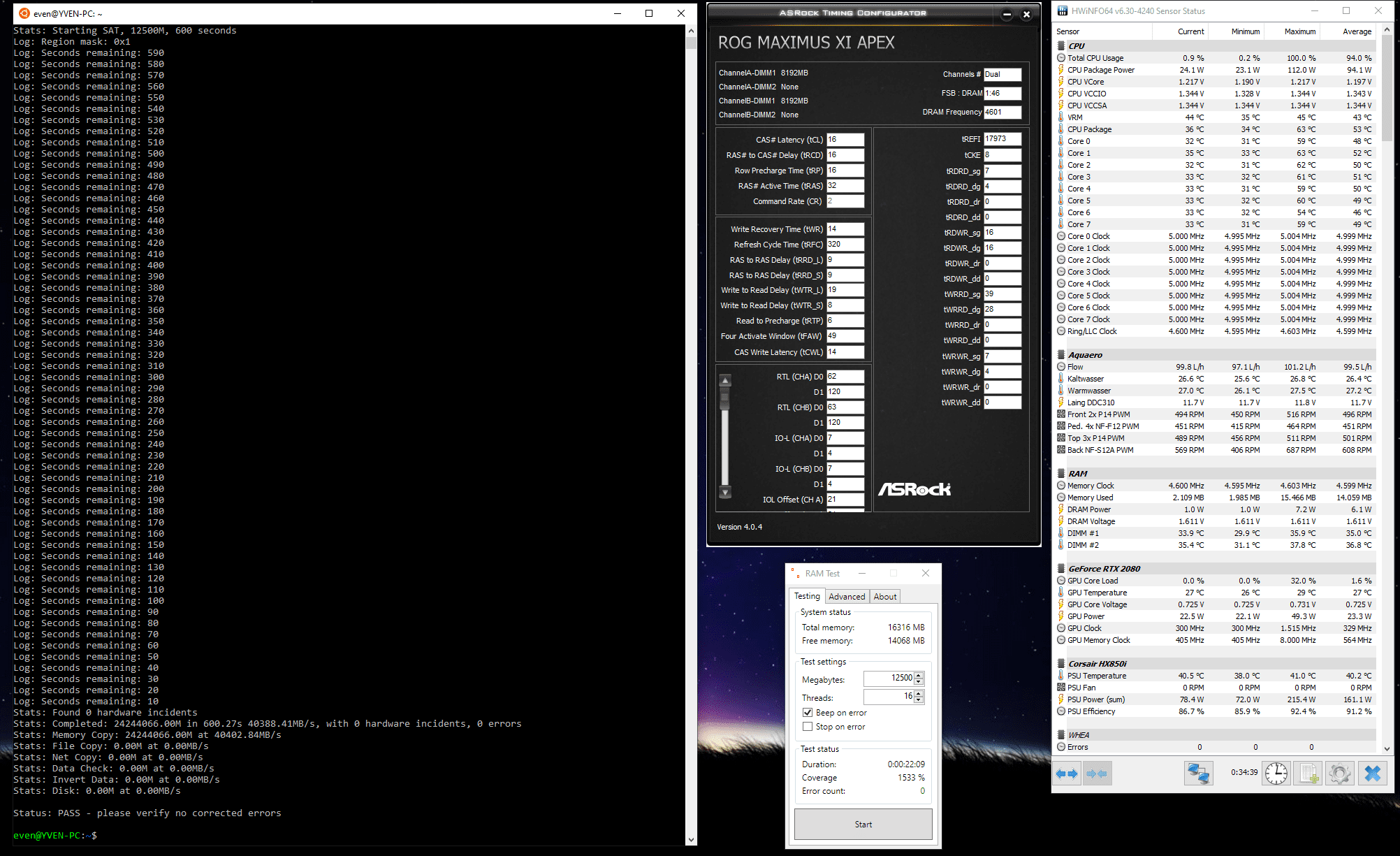The width and height of the screenshot is (1400, 856).
Task: Click the voltage icon beside CPU VCore
Action: pyautogui.click(x=1061, y=82)
